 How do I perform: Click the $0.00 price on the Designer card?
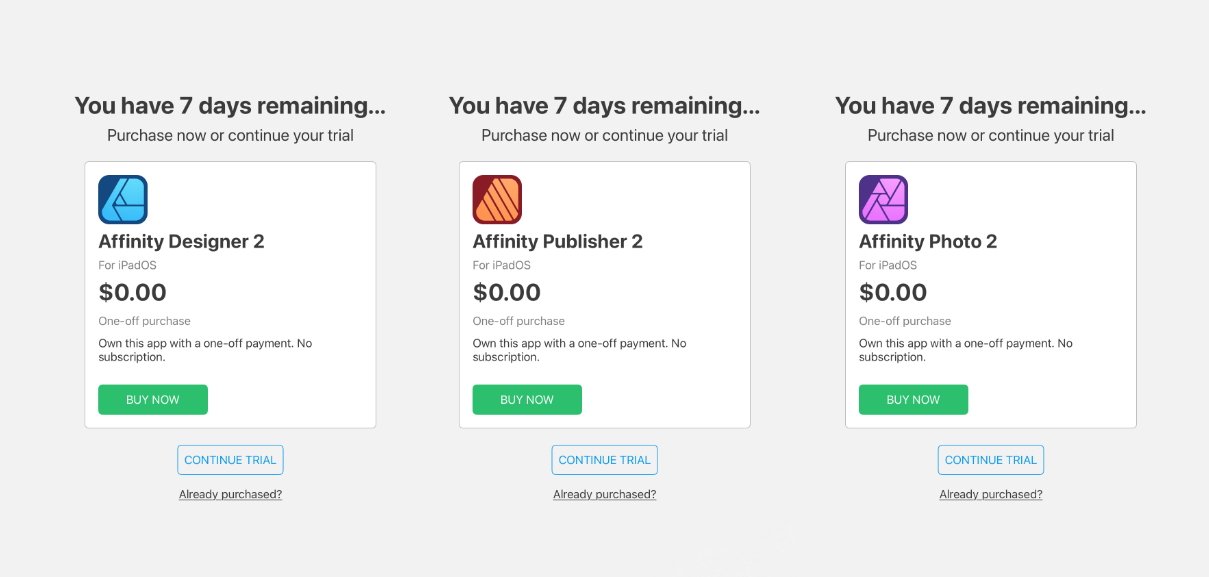coord(132,292)
